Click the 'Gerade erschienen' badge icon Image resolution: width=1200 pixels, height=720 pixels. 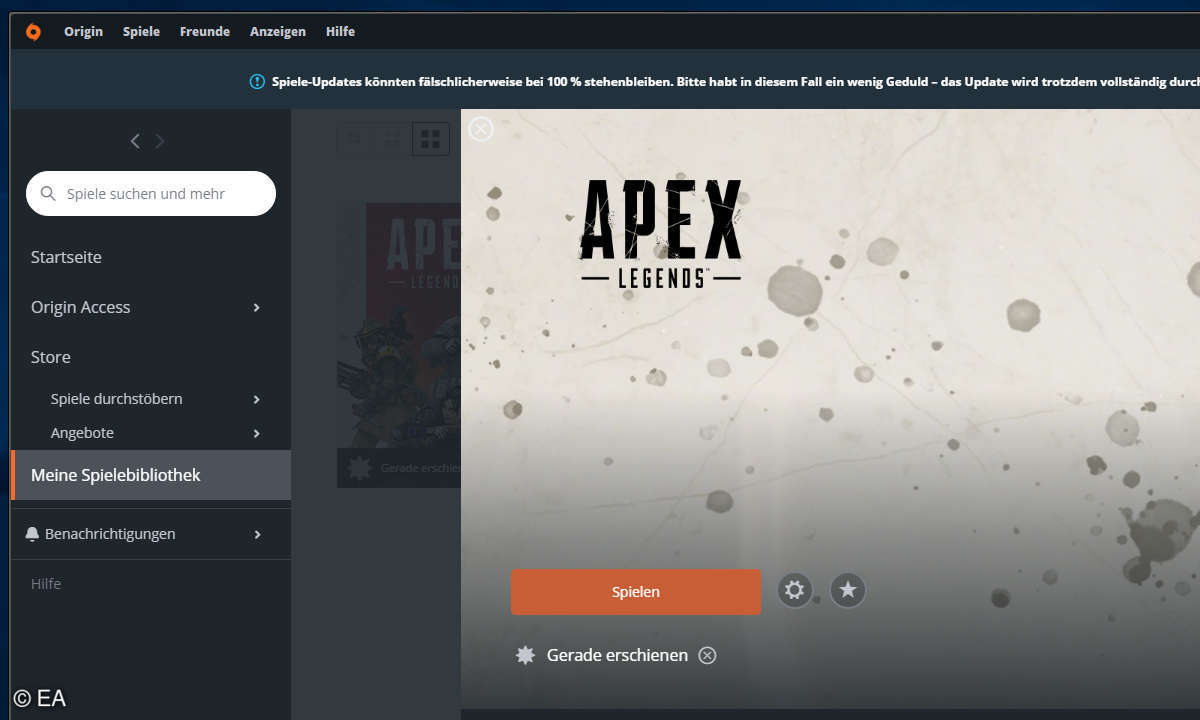click(525, 655)
